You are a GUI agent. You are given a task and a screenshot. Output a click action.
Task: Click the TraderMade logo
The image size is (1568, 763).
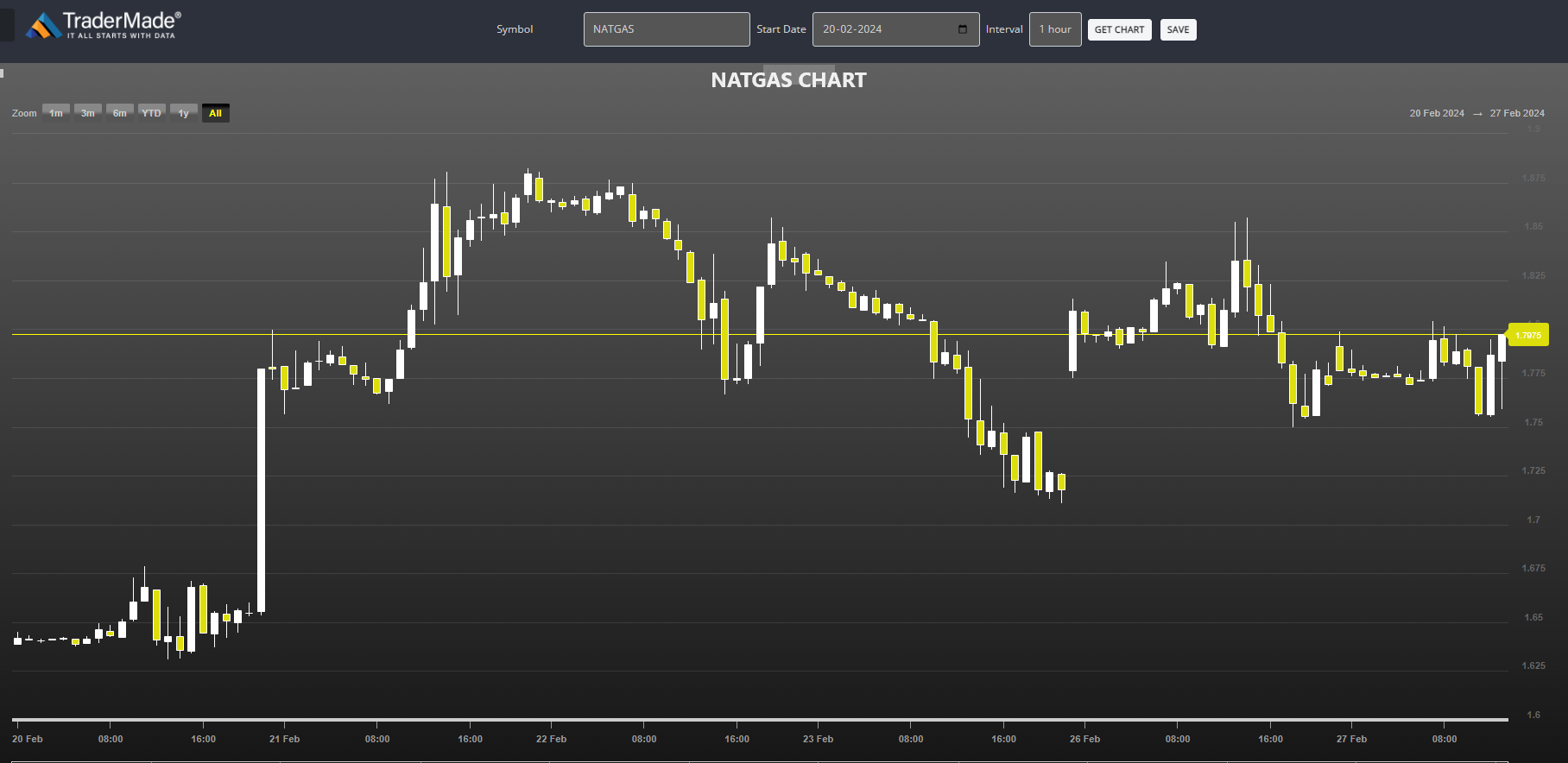[x=103, y=25]
